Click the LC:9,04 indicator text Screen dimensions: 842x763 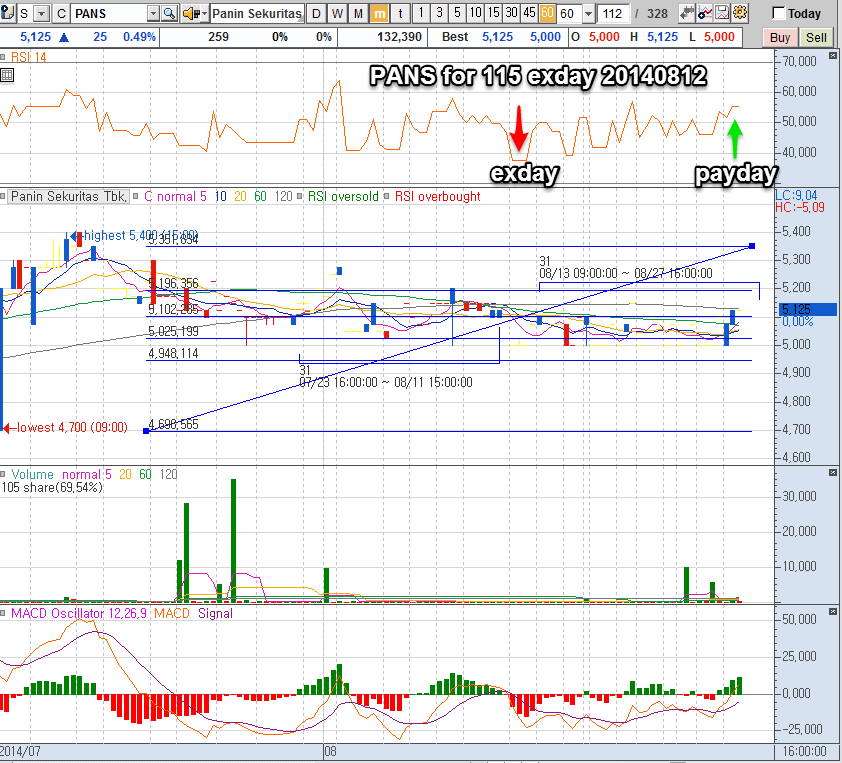click(796, 195)
